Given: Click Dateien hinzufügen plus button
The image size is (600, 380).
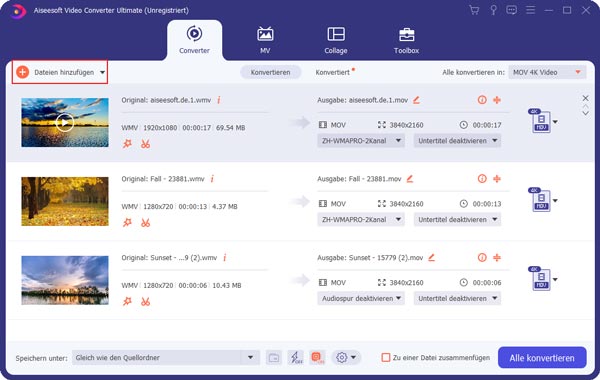Looking at the screenshot, I should [x=23, y=72].
